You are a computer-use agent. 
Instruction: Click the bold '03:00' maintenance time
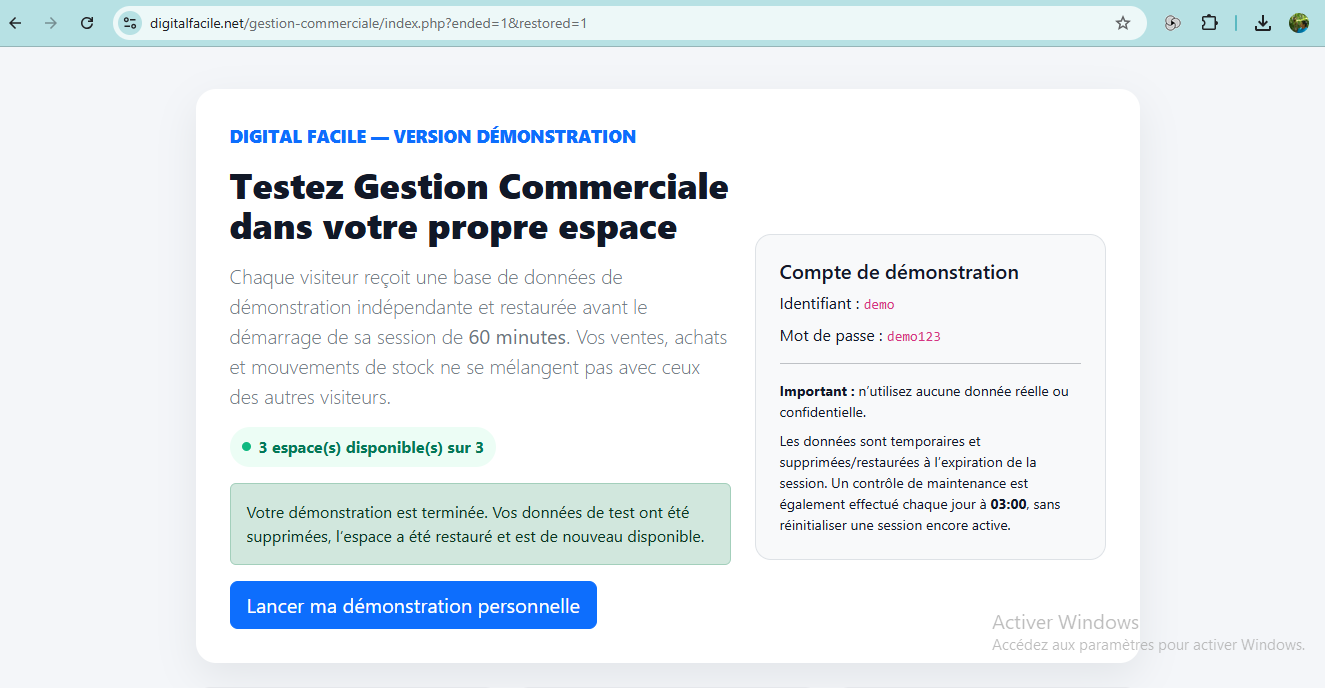tap(1008, 505)
